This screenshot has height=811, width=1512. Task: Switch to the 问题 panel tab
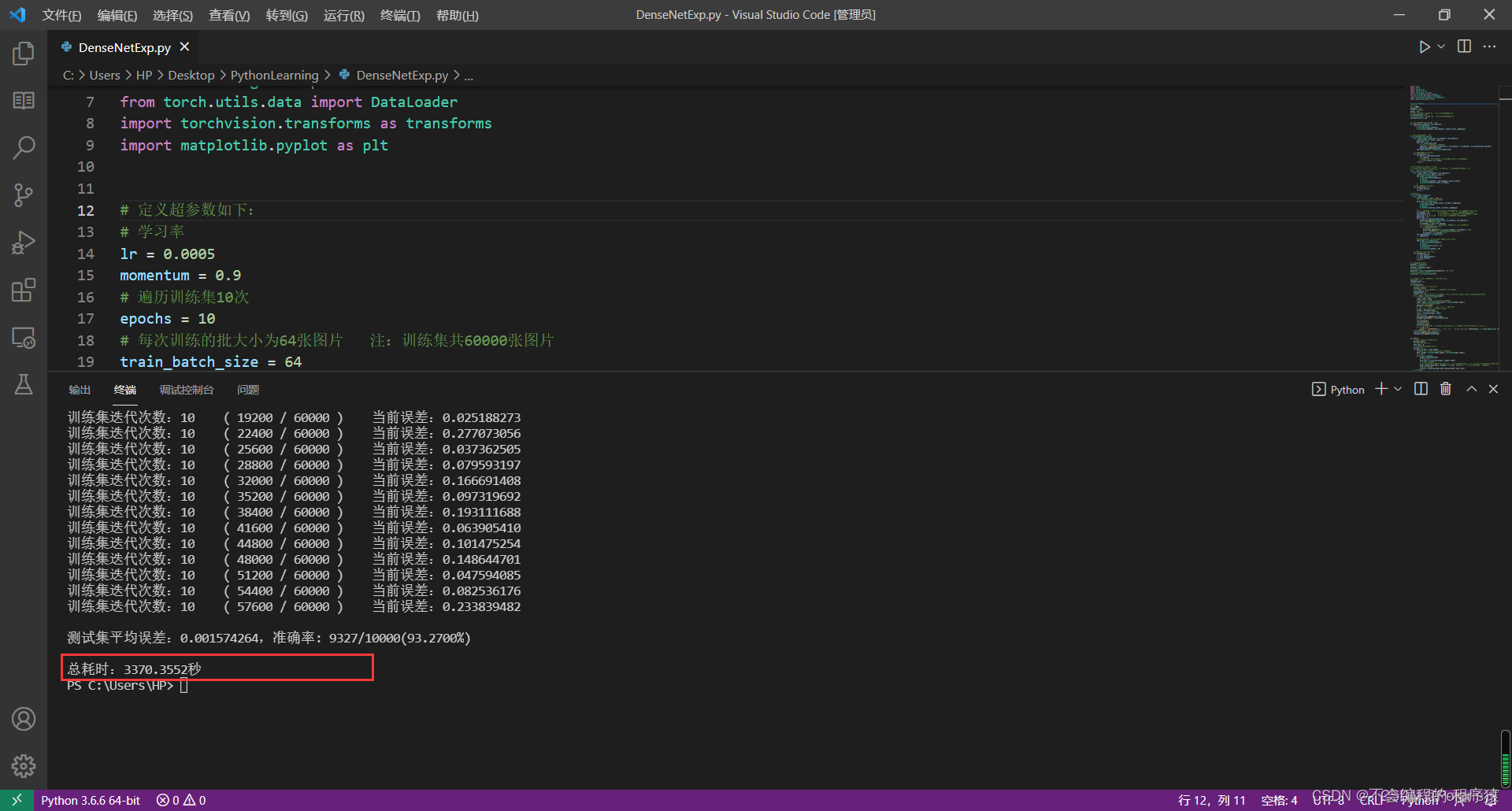[248, 390]
